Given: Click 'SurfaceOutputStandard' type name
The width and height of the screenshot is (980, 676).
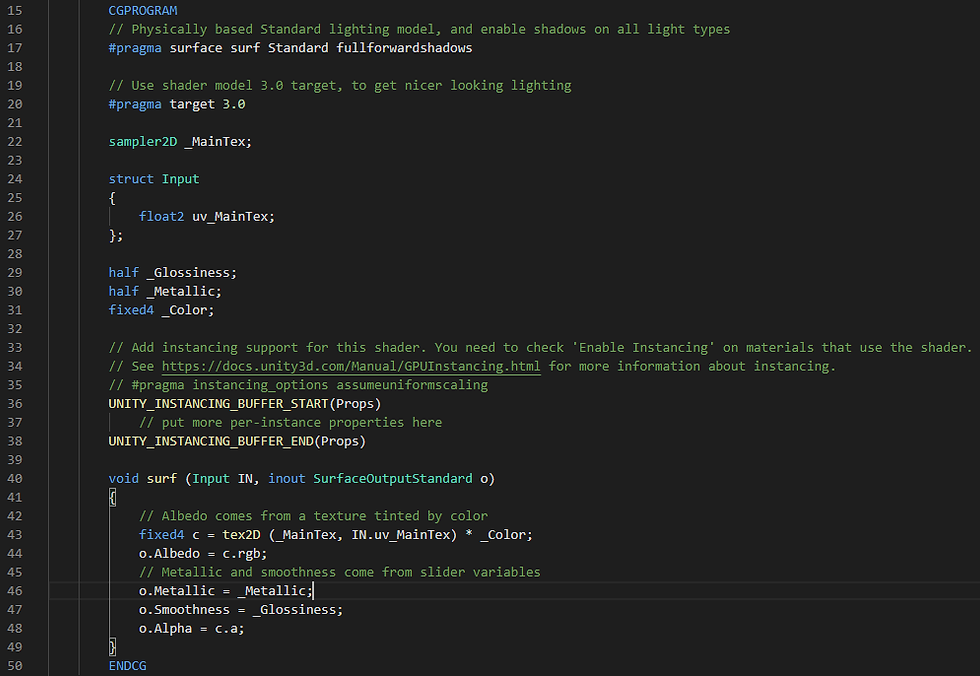Looking at the screenshot, I should 392,479.
